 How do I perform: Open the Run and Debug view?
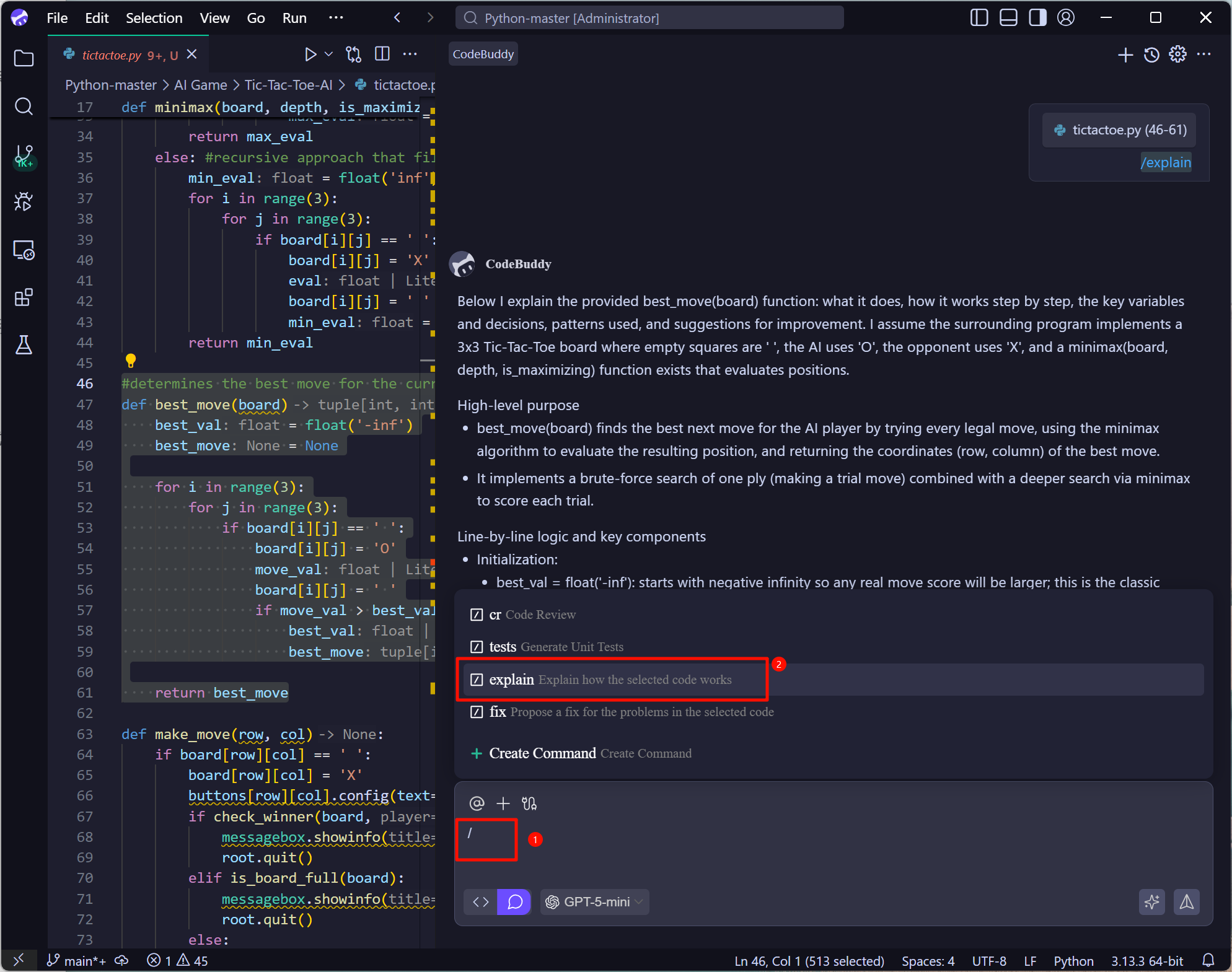click(24, 202)
